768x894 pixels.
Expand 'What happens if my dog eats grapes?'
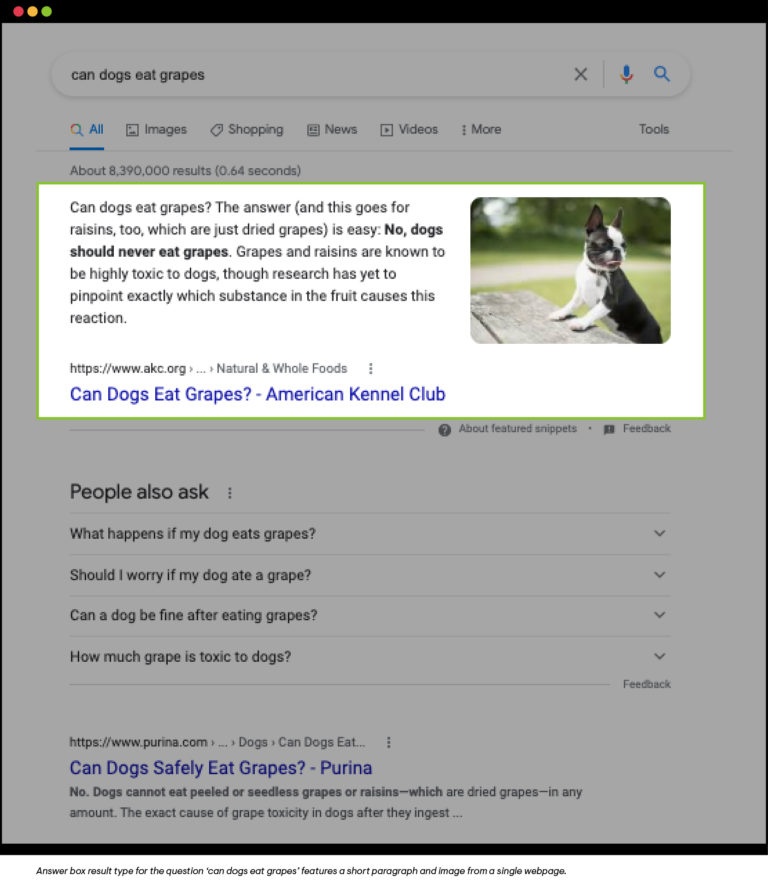pos(370,534)
